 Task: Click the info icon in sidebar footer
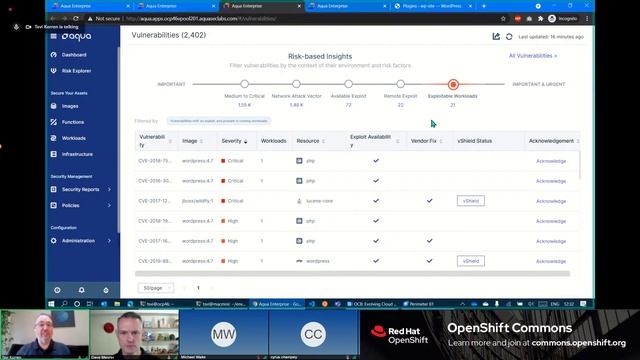(x=57, y=290)
